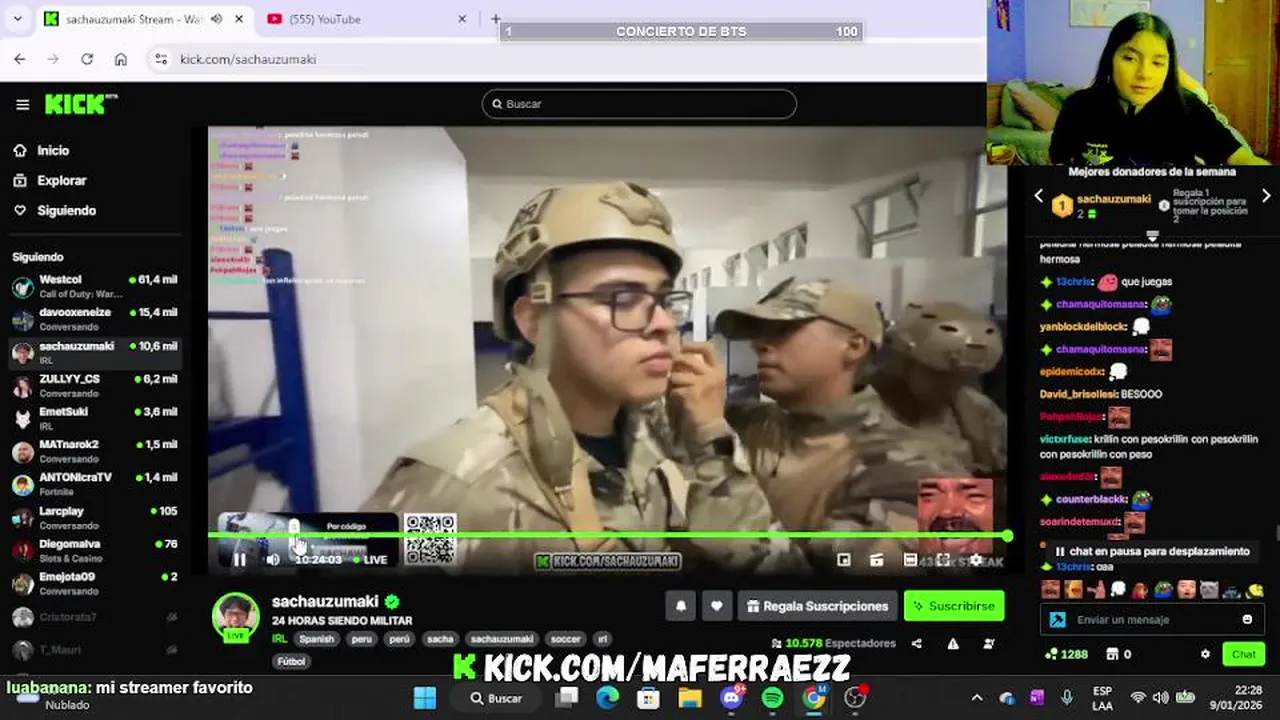Open davooxeneize channel in sidebar
The height and width of the screenshot is (720, 1280).
(95, 319)
